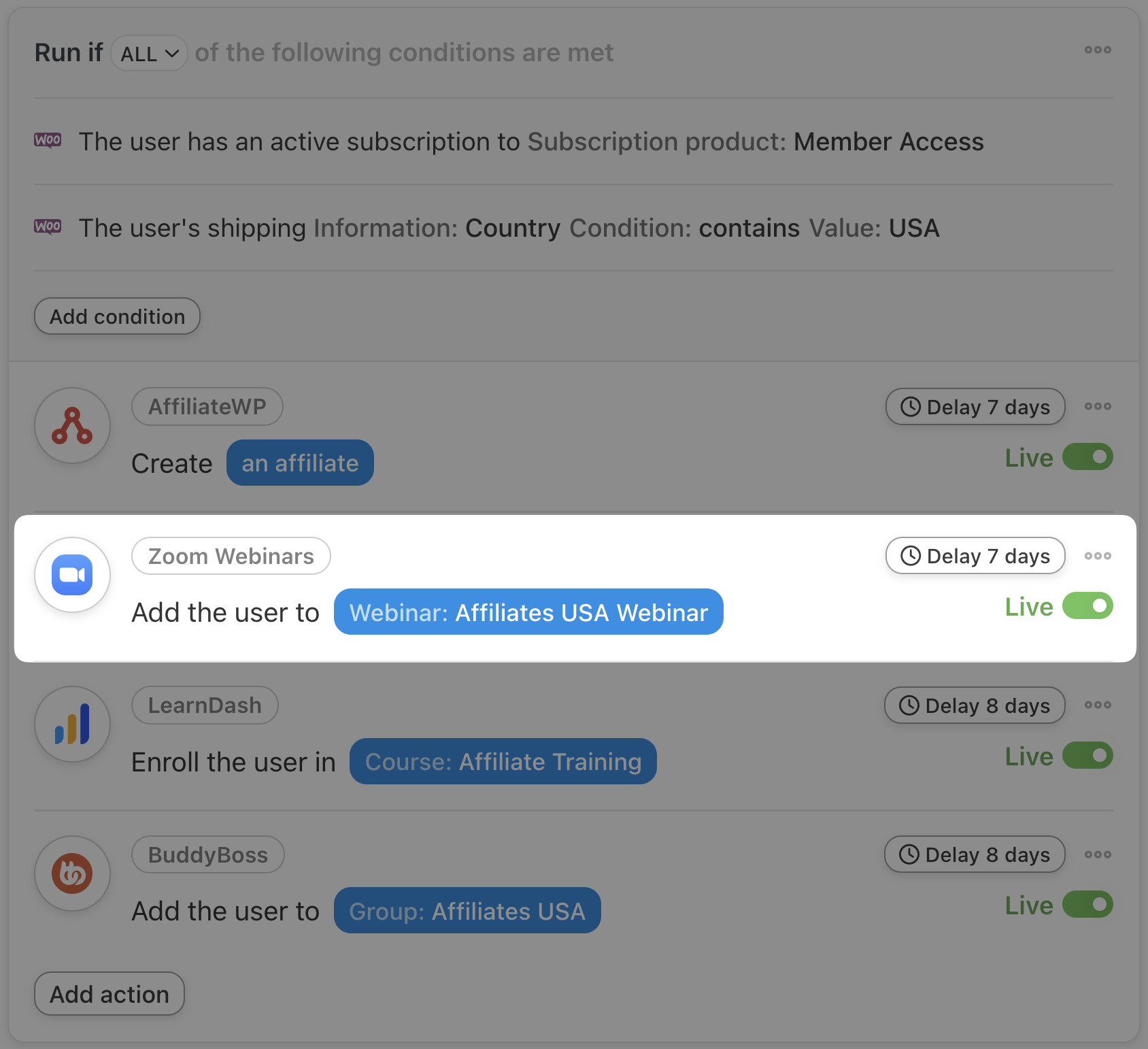Click the BuddyBoss integration icon
Image resolution: width=1148 pixels, height=1049 pixels.
coord(72,873)
